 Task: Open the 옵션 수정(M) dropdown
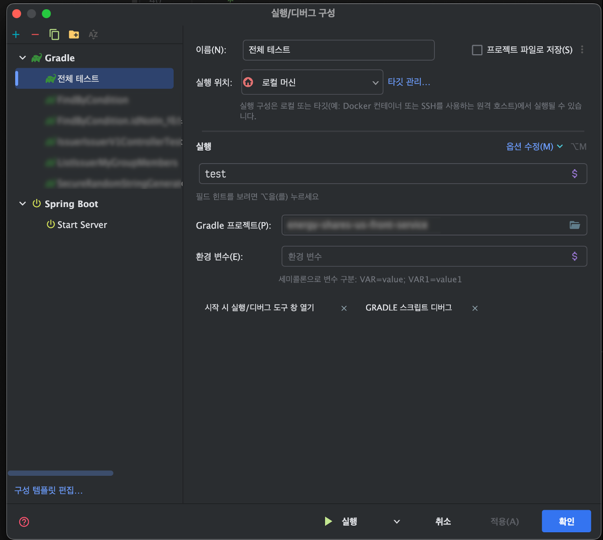click(x=534, y=147)
